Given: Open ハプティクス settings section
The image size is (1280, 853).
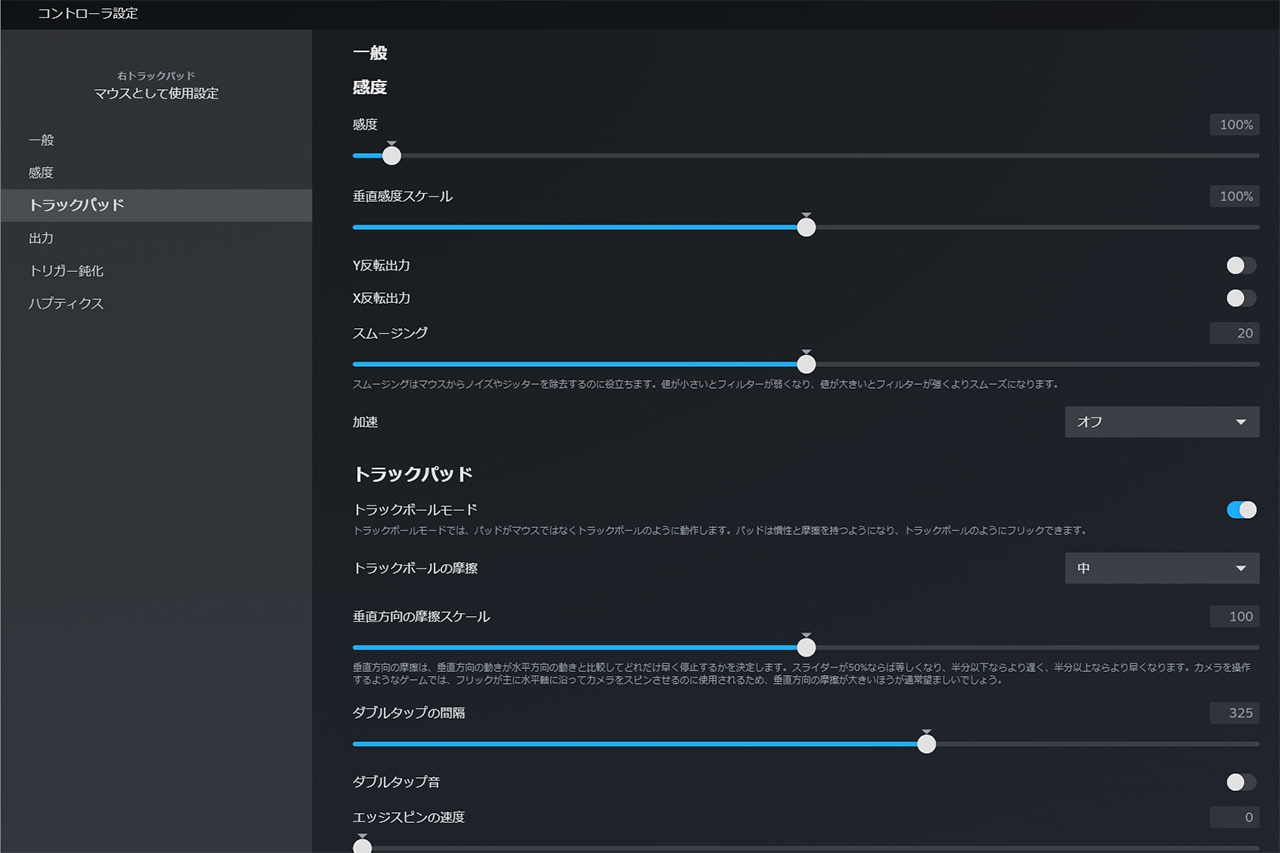Looking at the screenshot, I should [x=66, y=304].
